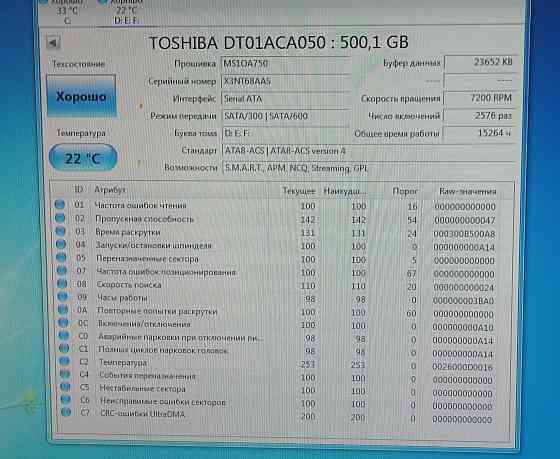Viewport: 560px width, 459px height.
Task: Click the Порог column header
Action: 405,191
